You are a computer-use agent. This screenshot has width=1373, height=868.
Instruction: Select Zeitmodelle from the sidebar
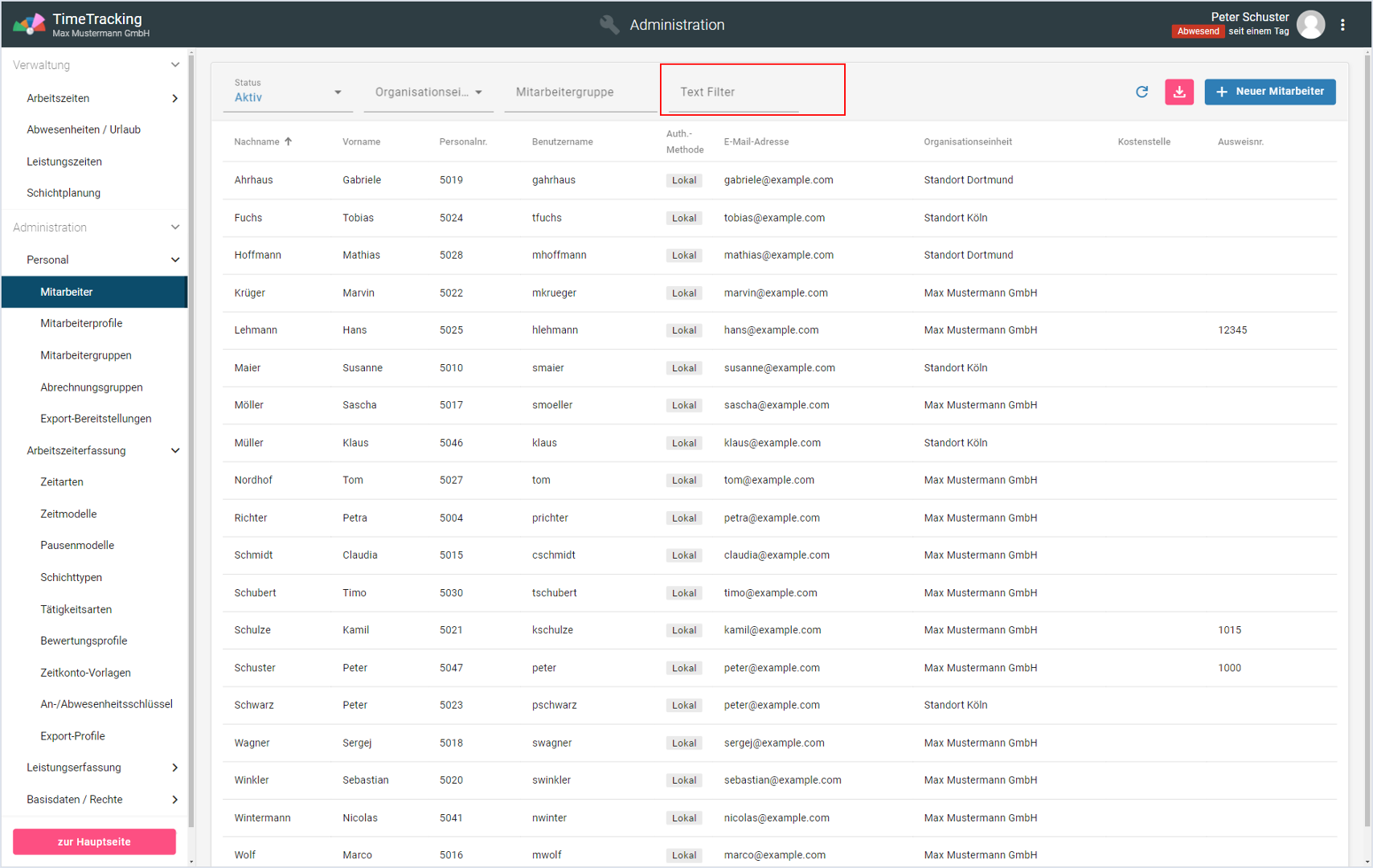pos(68,514)
